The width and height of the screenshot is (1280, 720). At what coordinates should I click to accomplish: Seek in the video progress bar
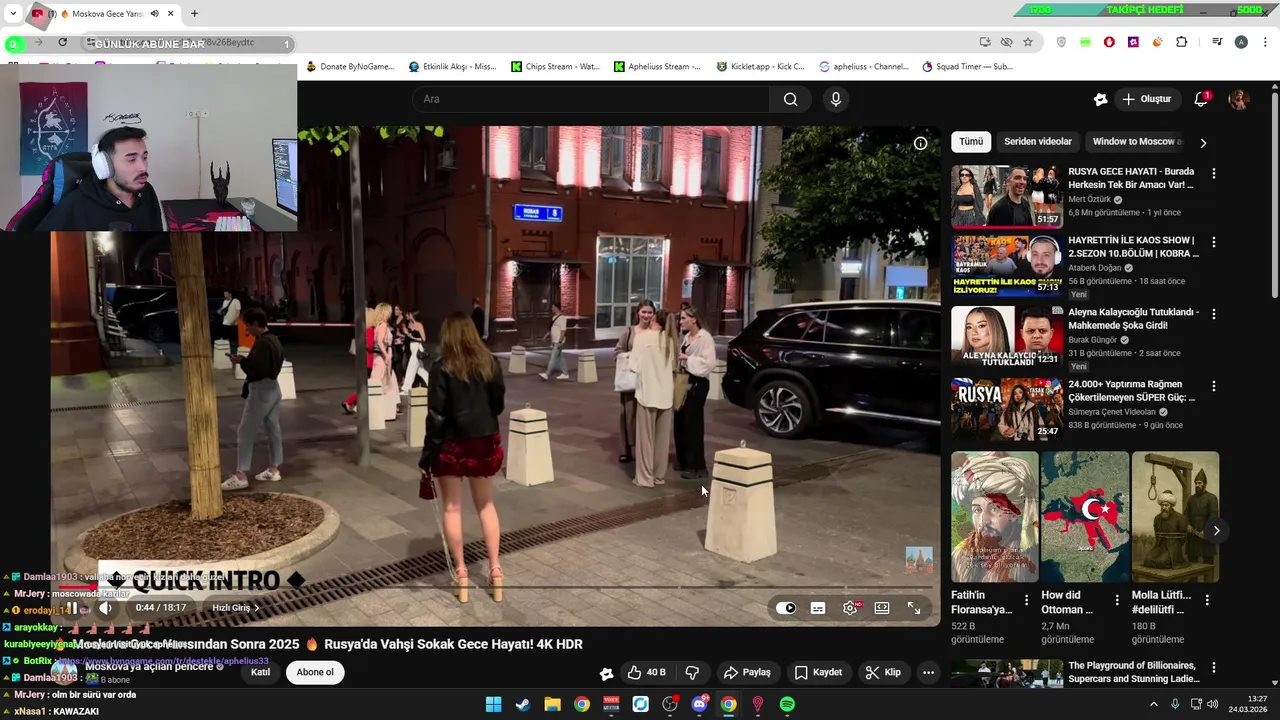495,587
